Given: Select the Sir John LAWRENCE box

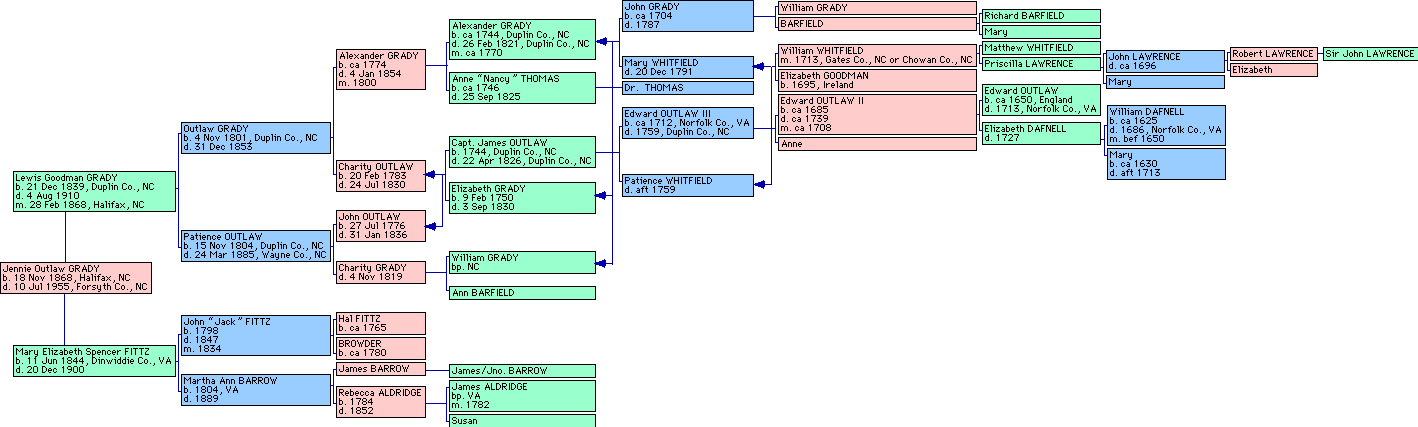Looking at the screenshot, I should pyautogui.click(x=1368, y=53).
